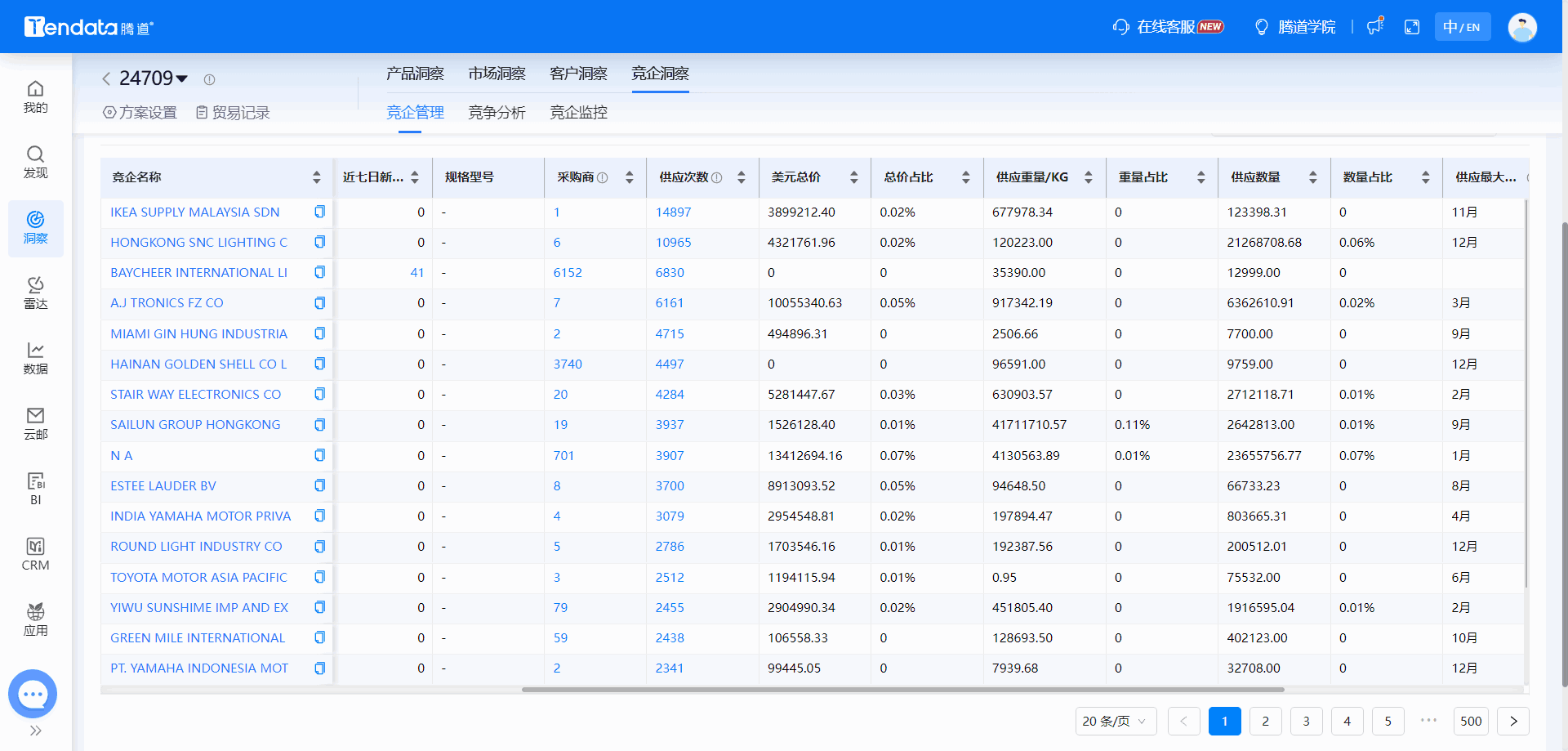Open the 雷达 (Radar) module in sidebar
This screenshot has height=751, width=1568.
tap(35, 293)
